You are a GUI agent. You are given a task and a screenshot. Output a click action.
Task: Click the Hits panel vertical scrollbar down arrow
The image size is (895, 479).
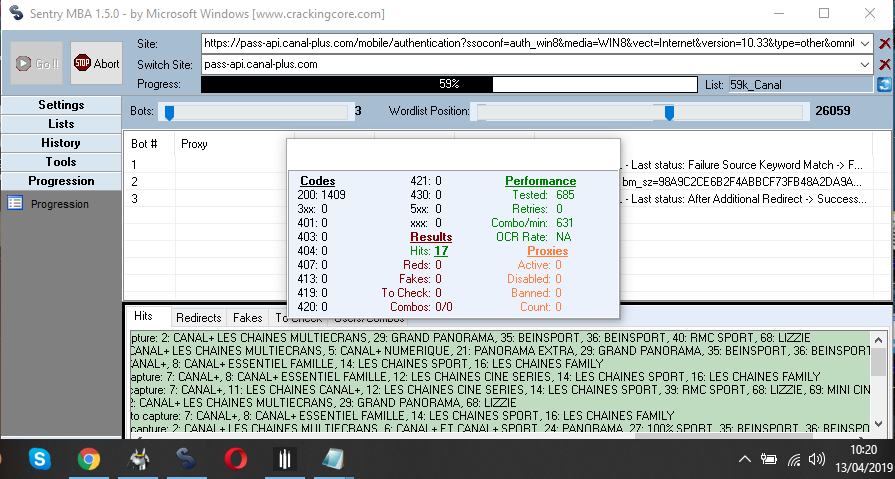click(x=878, y=425)
